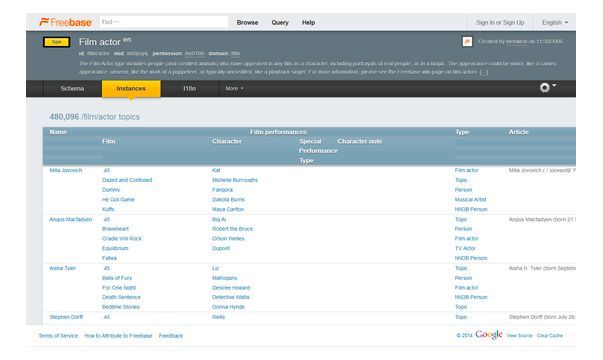The width and height of the screenshot is (603, 360).
Task: Click Sign In or Sign Up
Action: pyautogui.click(x=500, y=23)
